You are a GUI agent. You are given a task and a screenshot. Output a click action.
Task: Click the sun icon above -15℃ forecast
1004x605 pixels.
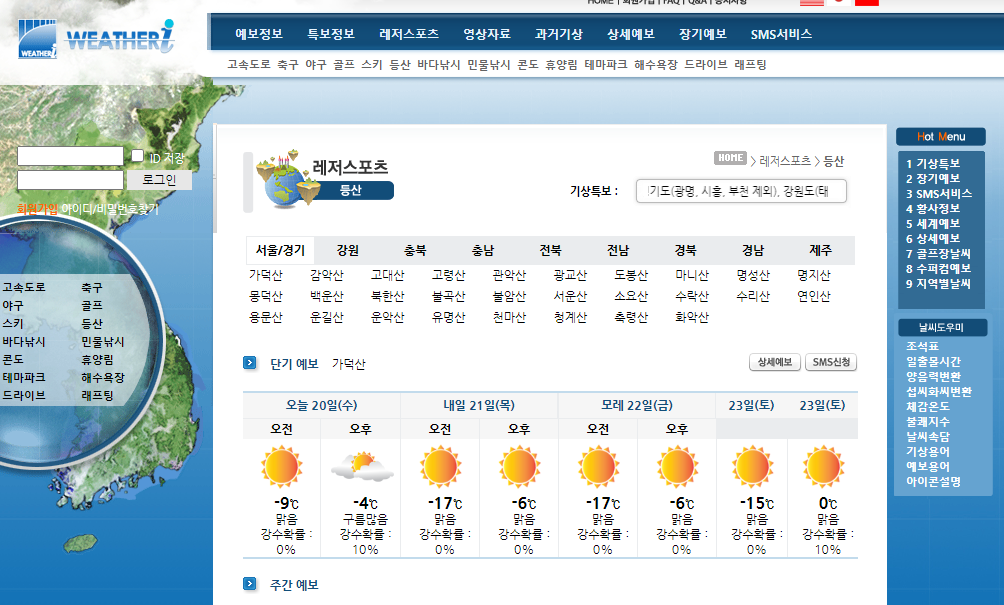pyautogui.click(x=753, y=467)
